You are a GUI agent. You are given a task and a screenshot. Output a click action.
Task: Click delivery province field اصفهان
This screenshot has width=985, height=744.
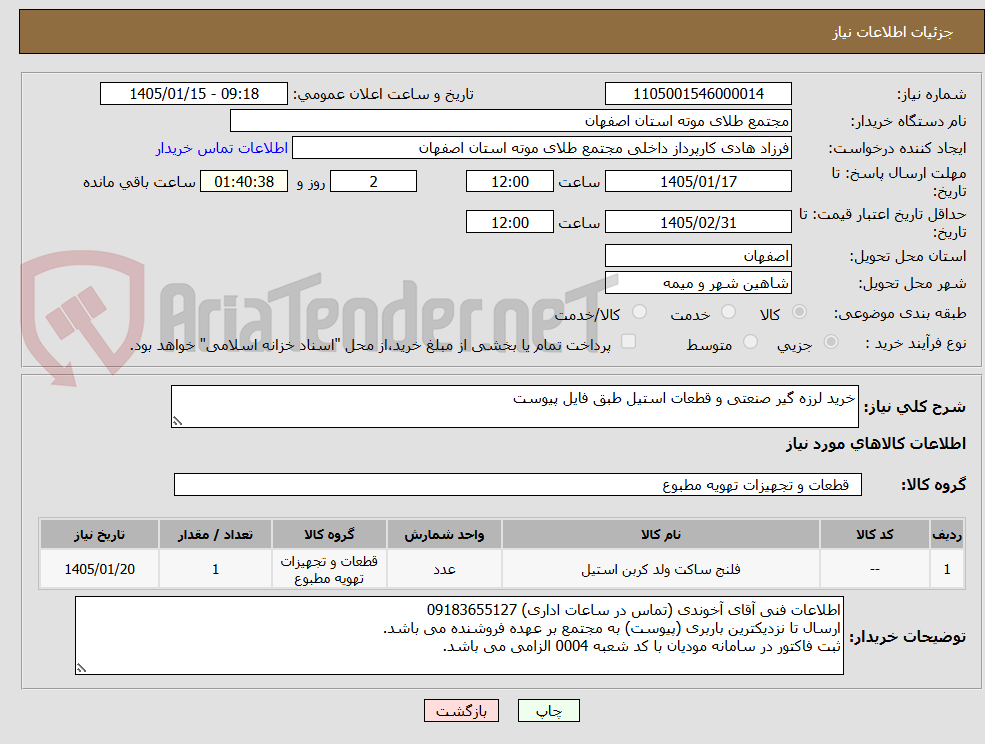pyautogui.click(x=698, y=256)
